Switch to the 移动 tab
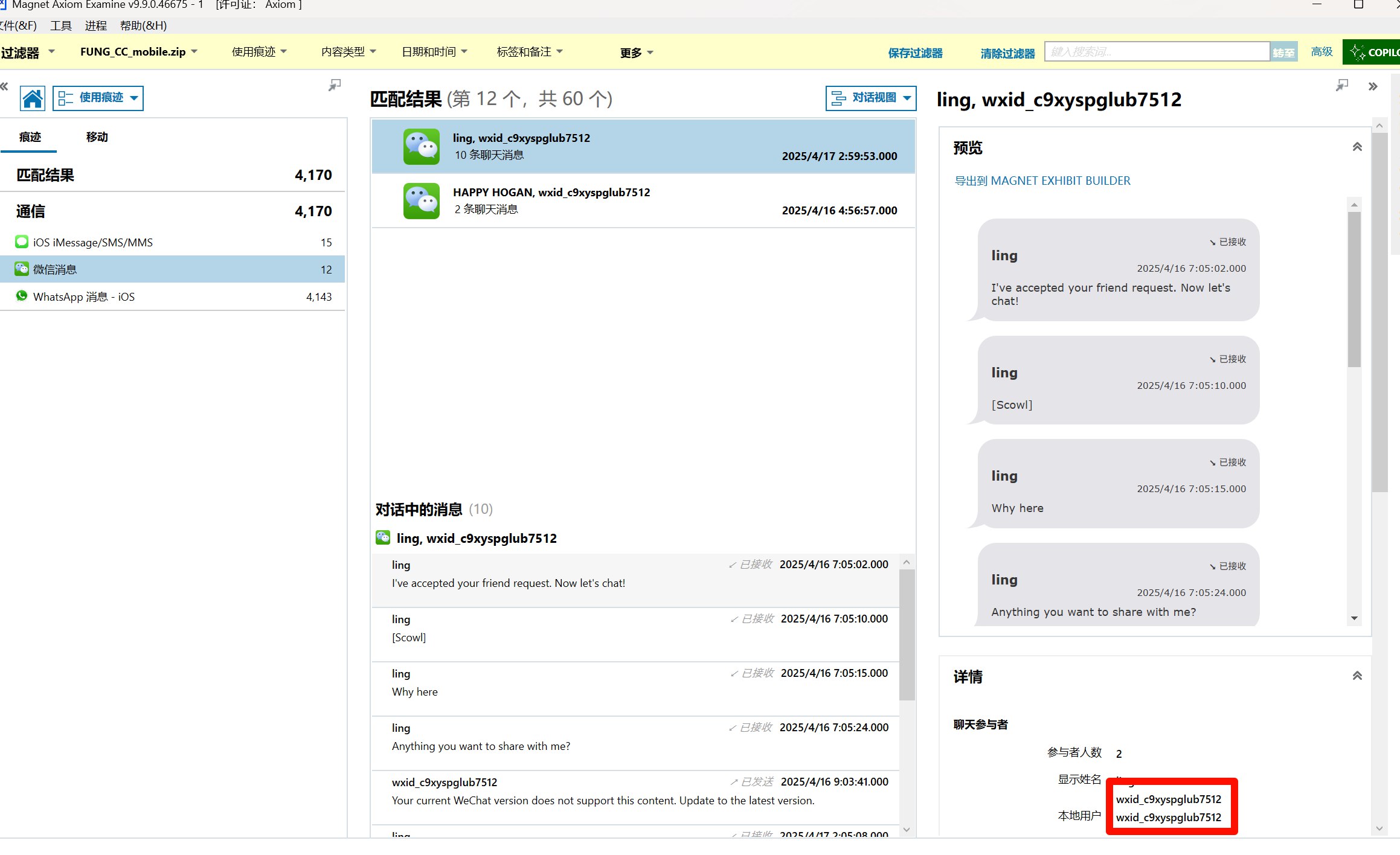This screenshot has height=855, width=1400. click(97, 137)
